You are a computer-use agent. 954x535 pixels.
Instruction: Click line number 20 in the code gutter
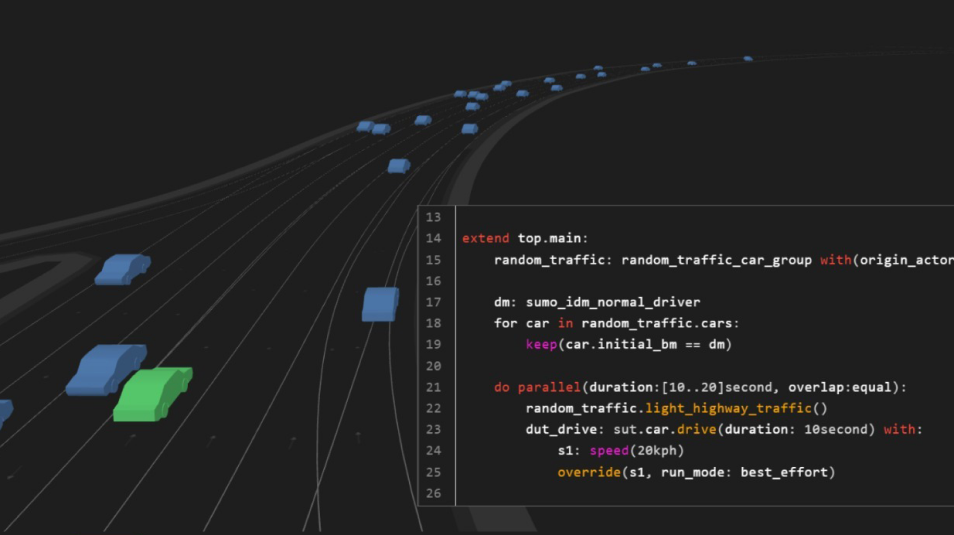433,366
